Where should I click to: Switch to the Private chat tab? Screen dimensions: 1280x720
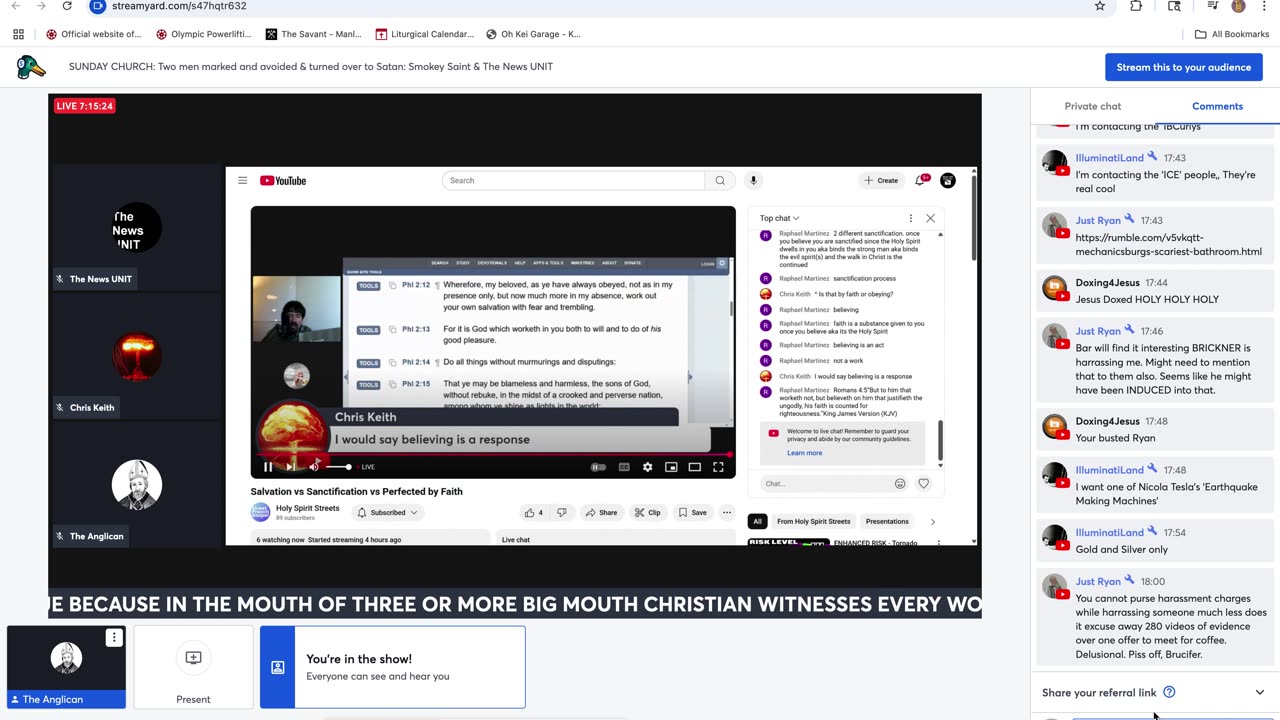point(1092,106)
